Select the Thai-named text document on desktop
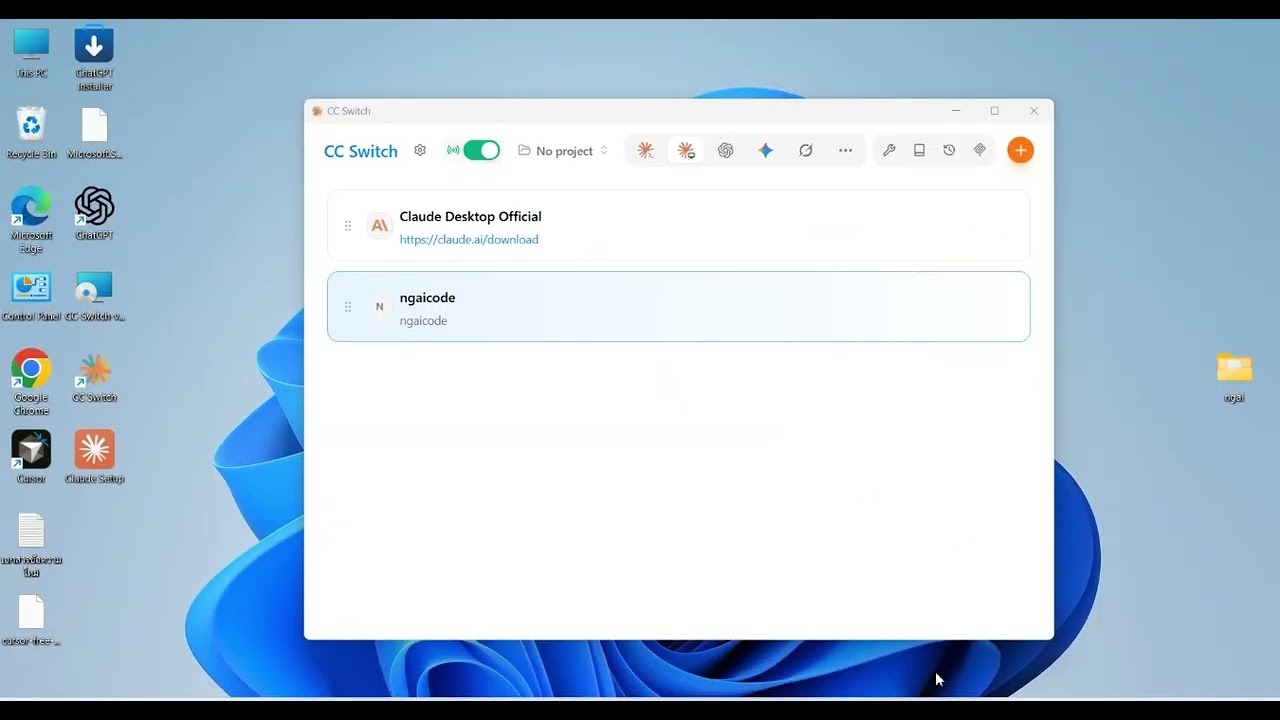1280x720 pixels. click(x=31, y=545)
